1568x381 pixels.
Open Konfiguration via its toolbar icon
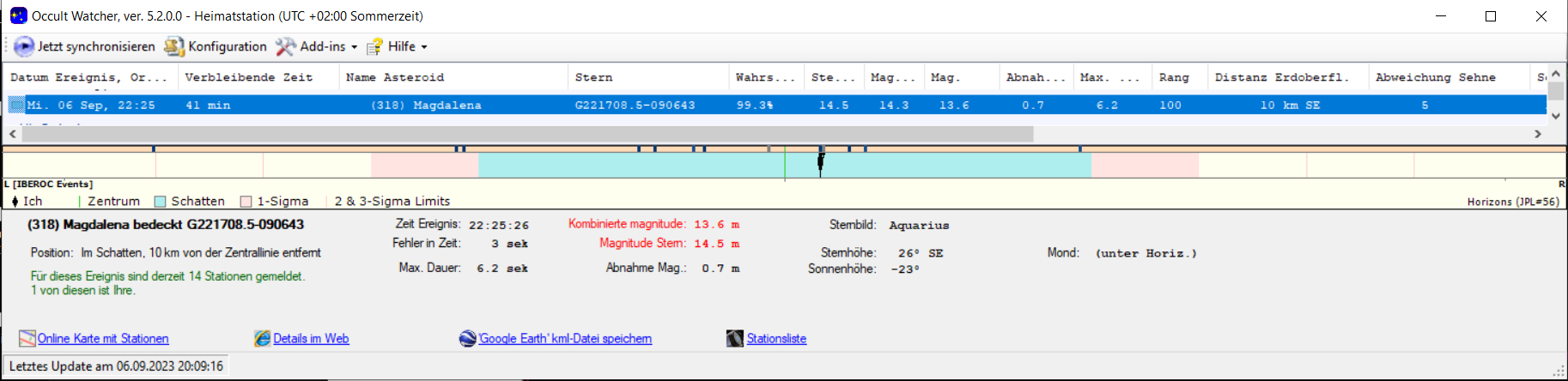(x=174, y=46)
